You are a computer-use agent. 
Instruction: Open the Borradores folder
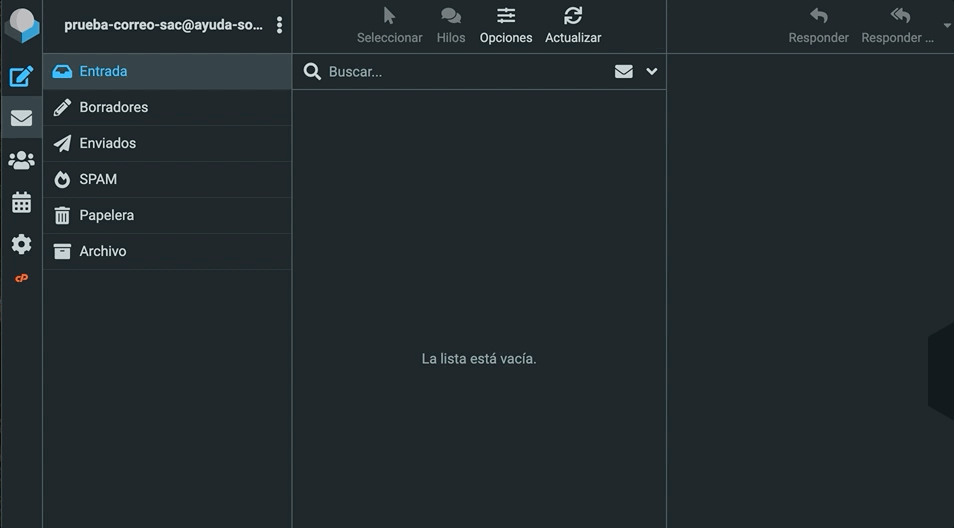(167, 107)
